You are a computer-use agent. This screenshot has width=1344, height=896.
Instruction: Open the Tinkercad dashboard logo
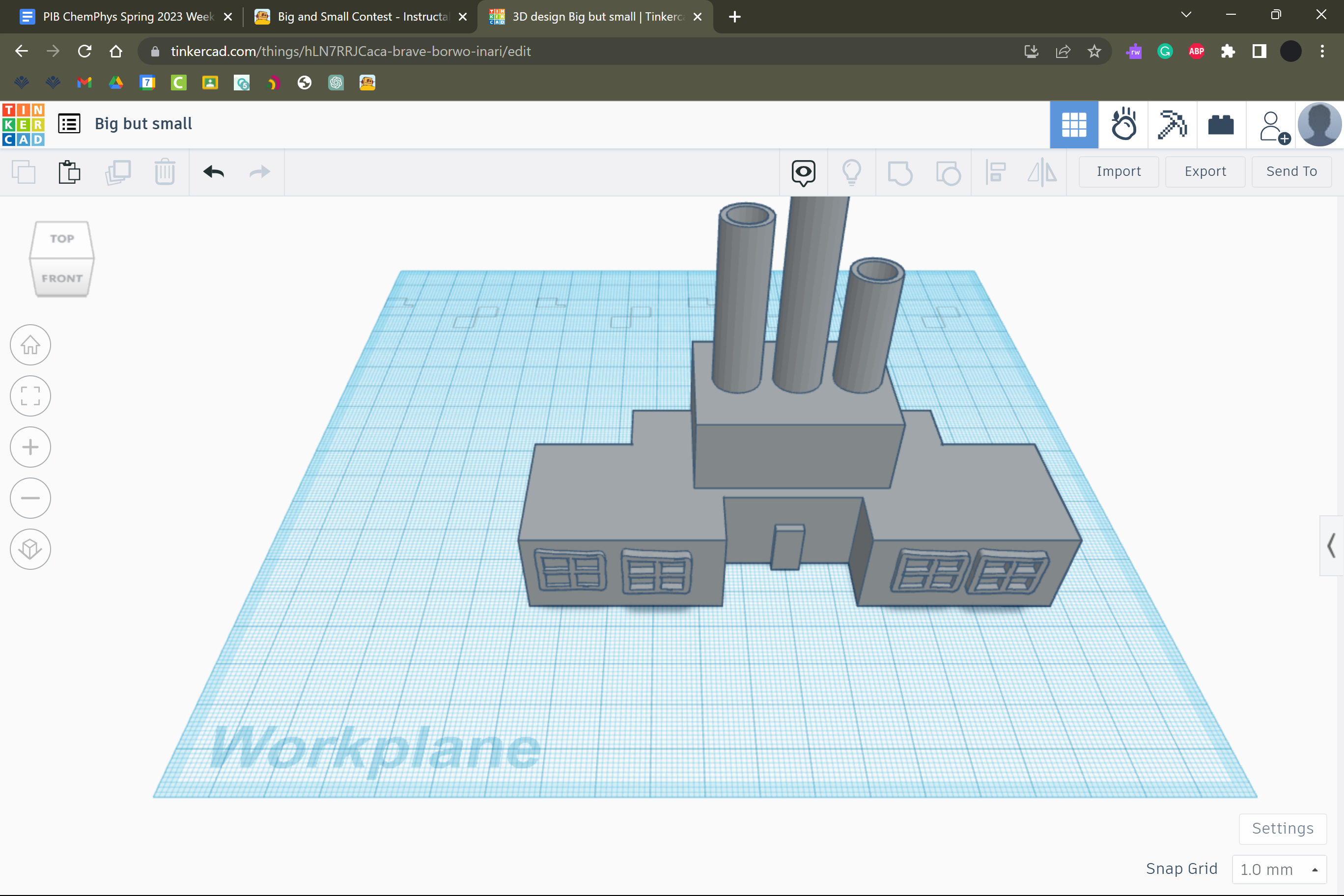[24, 125]
